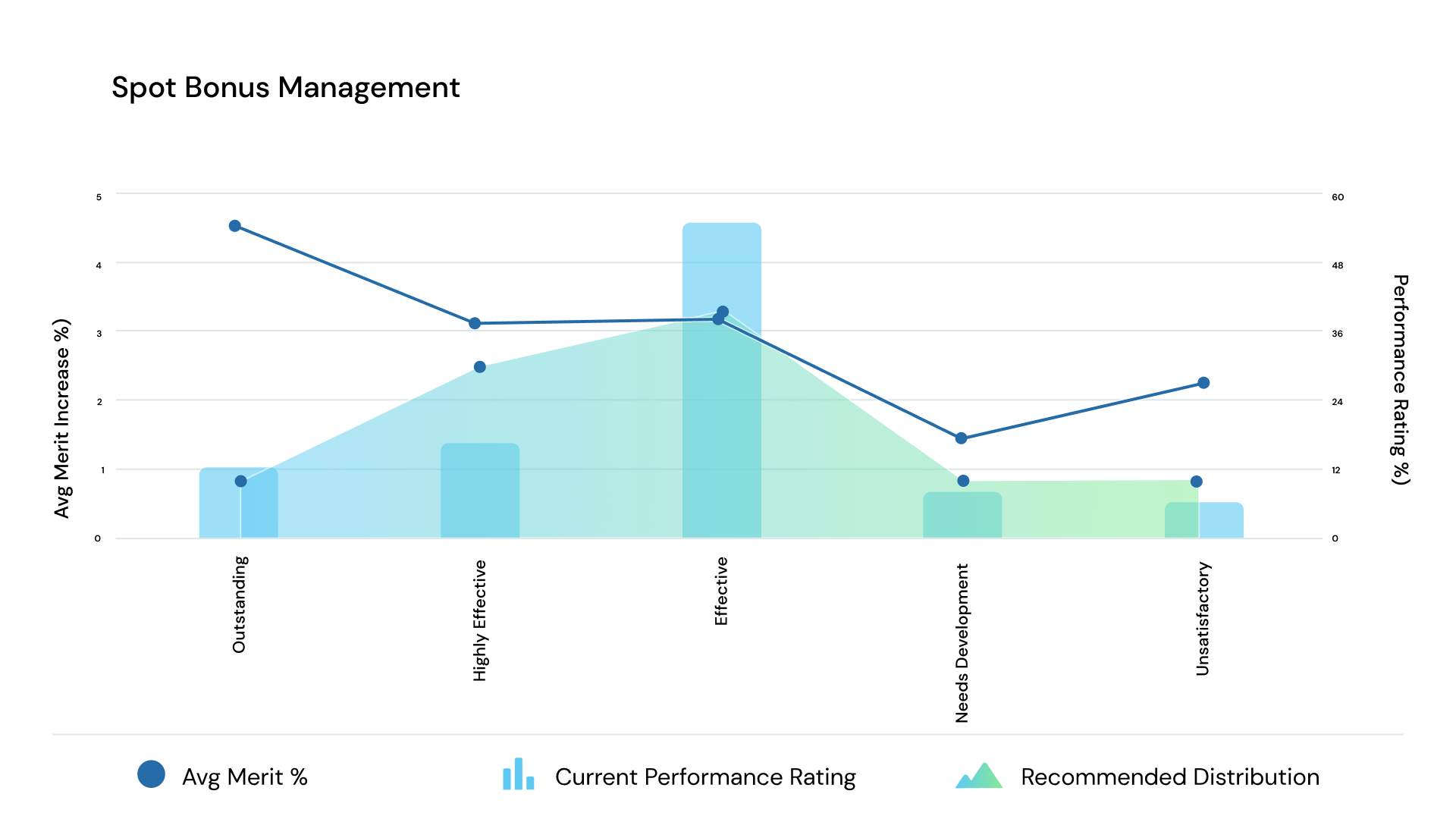Image resolution: width=1456 pixels, height=819 pixels.
Task: Click the Spot Bonus Management title
Action: (286, 87)
